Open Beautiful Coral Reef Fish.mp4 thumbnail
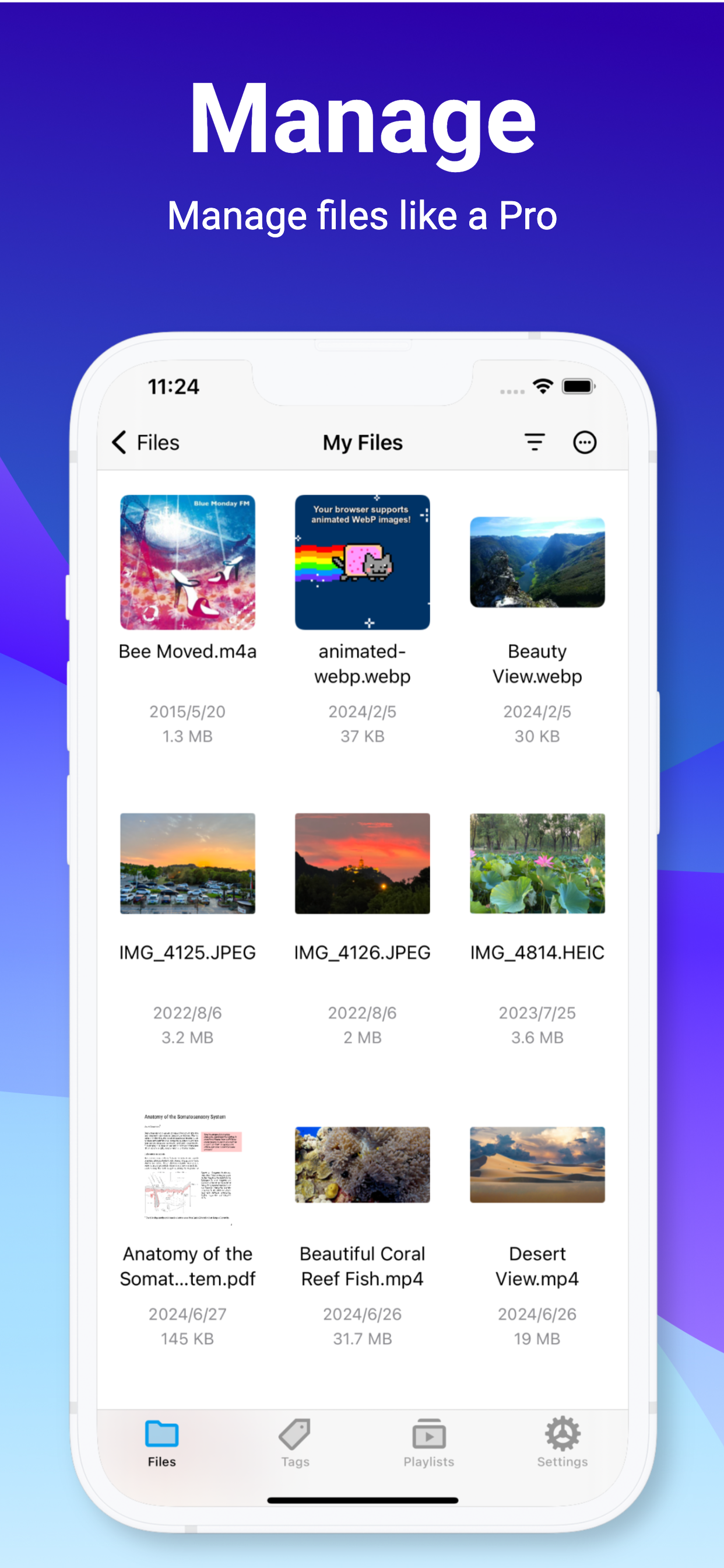Image resolution: width=724 pixels, height=1568 pixels. click(362, 1164)
